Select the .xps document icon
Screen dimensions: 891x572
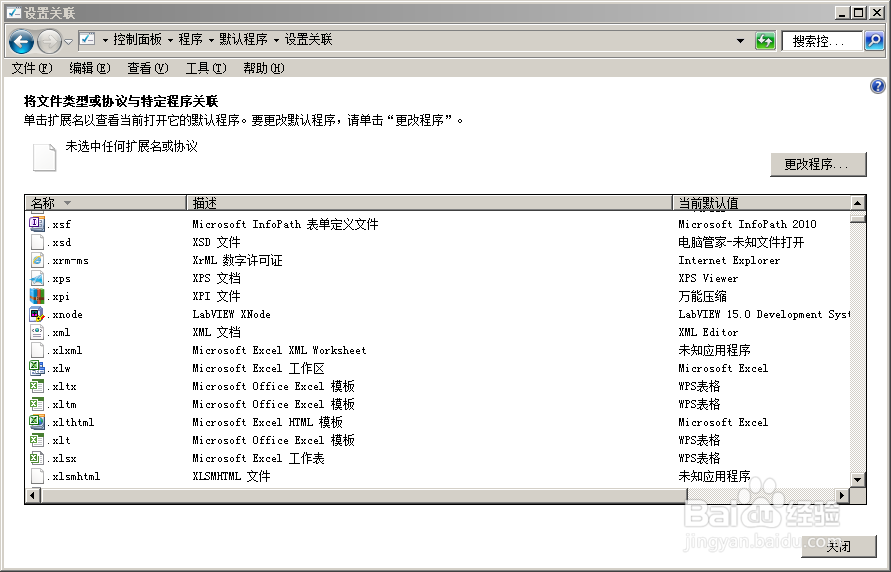pyautogui.click(x=37, y=278)
